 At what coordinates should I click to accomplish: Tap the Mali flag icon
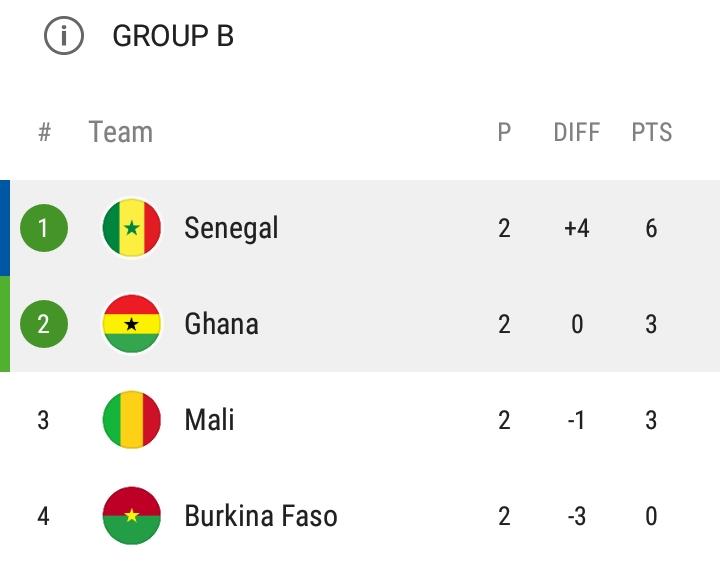pyautogui.click(x=132, y=420)
